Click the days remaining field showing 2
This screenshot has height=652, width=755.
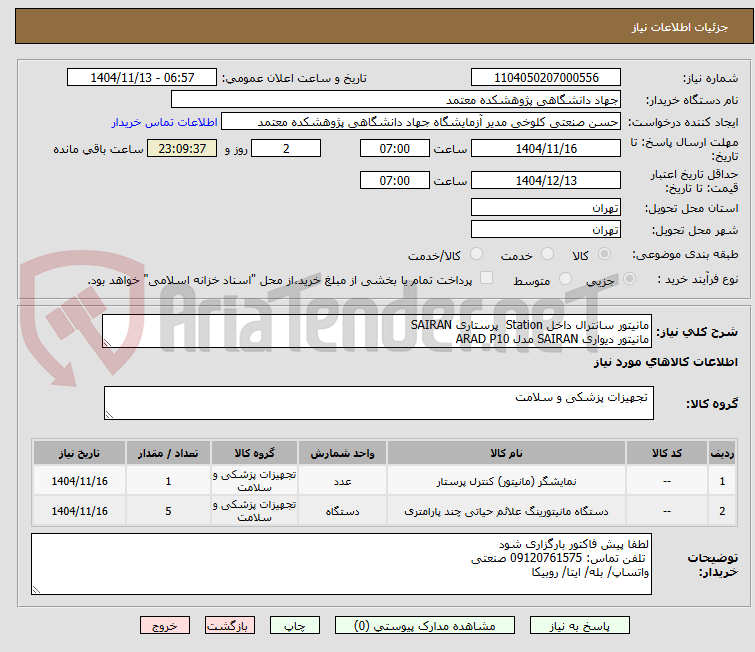click(286, 148)
